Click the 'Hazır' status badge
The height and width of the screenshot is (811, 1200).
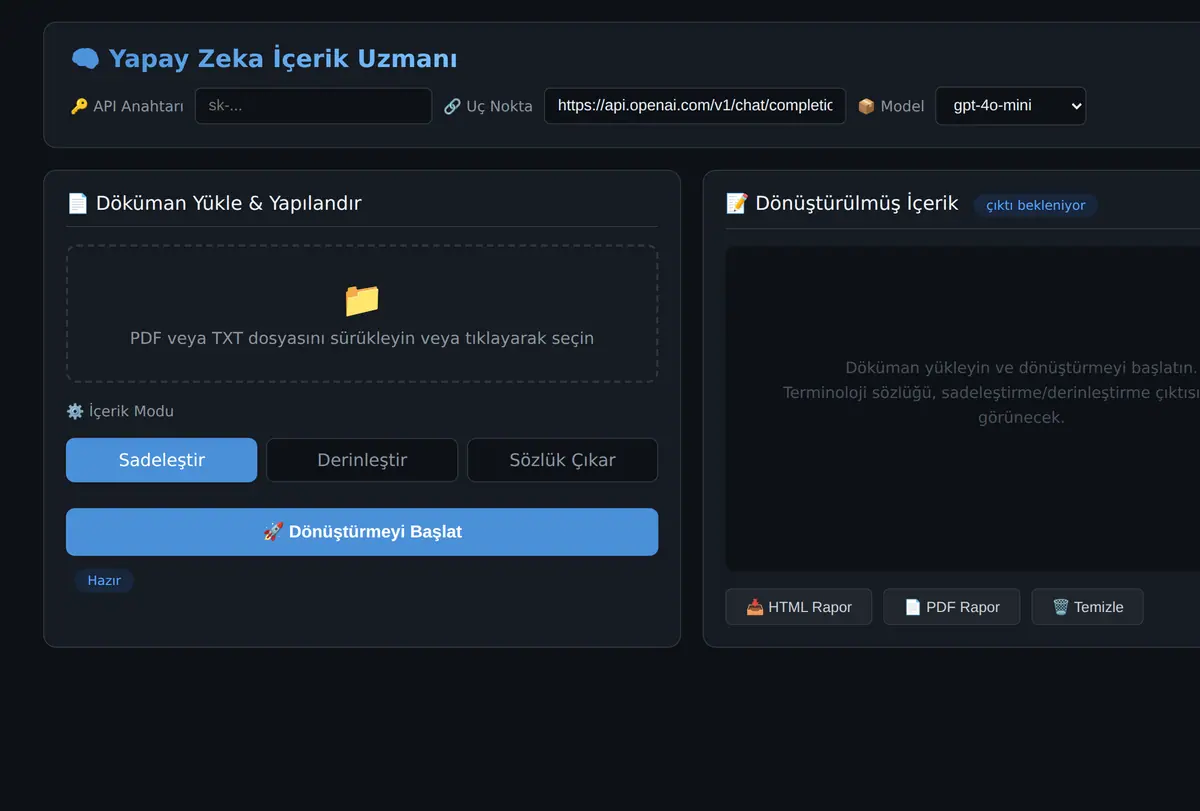[104, 581]
